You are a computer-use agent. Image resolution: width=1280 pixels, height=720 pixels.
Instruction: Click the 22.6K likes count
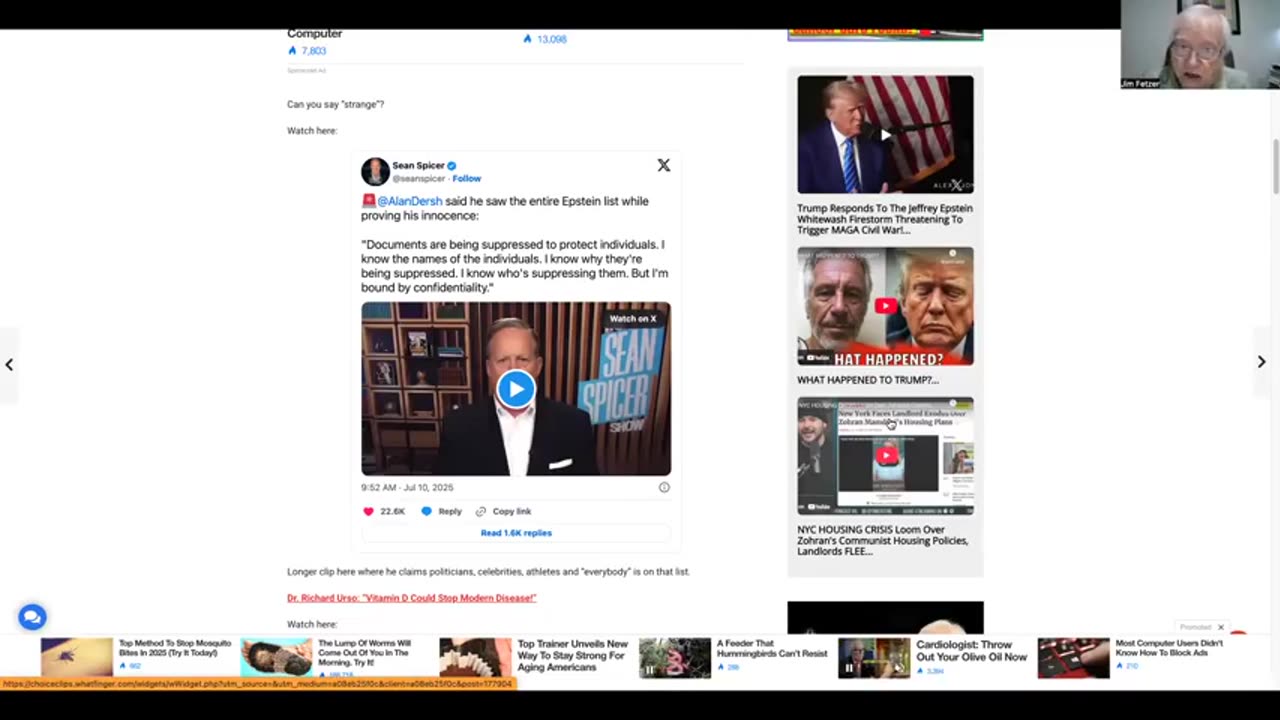(x=393, y=511)
